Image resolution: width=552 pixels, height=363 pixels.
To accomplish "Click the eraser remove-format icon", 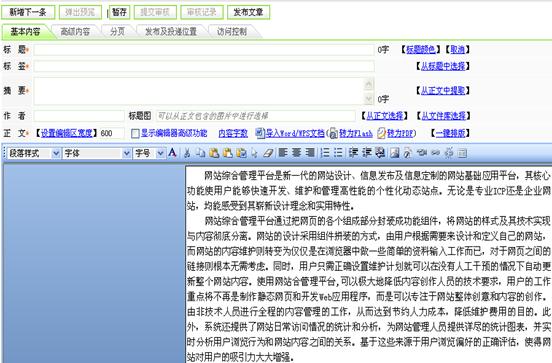I will [x=268, y=153].
